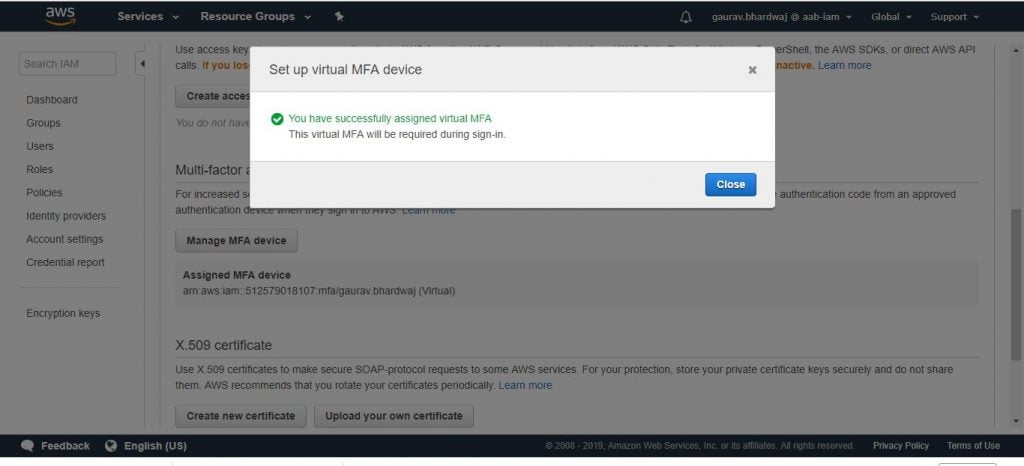
Task: Click the Manage MFA device button
Action: click(236, 241)
